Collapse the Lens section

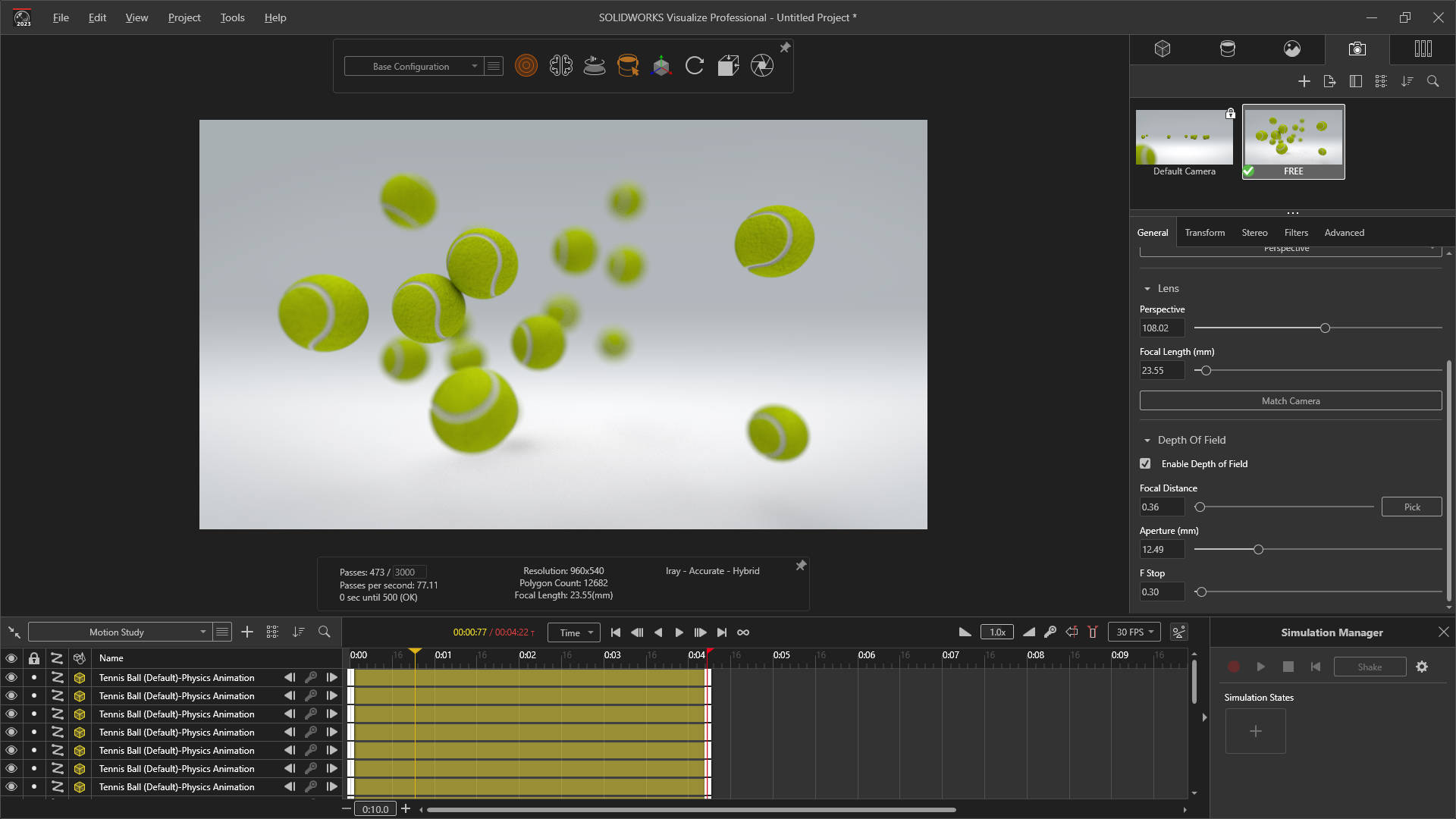click(1147, 288)
